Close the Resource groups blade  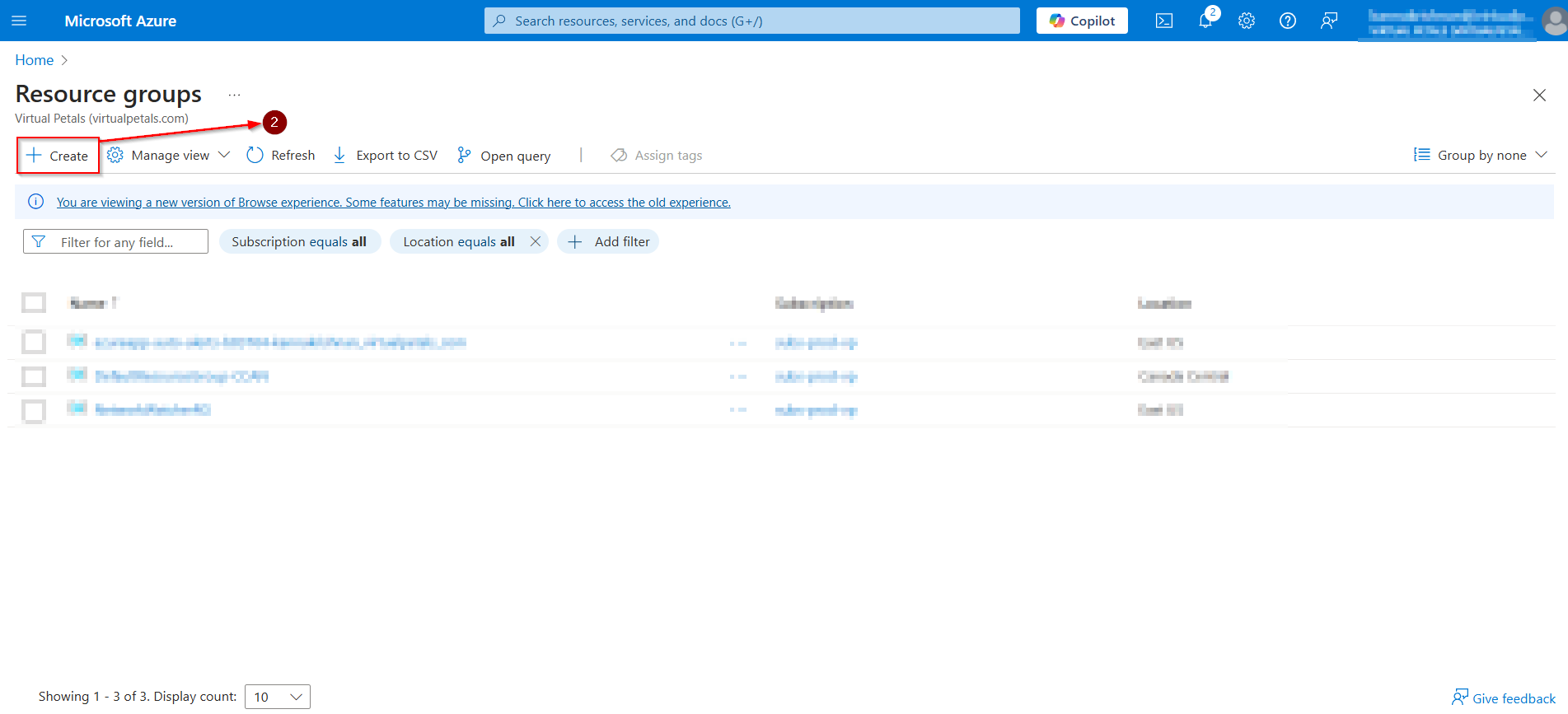tap(1539, 95)
